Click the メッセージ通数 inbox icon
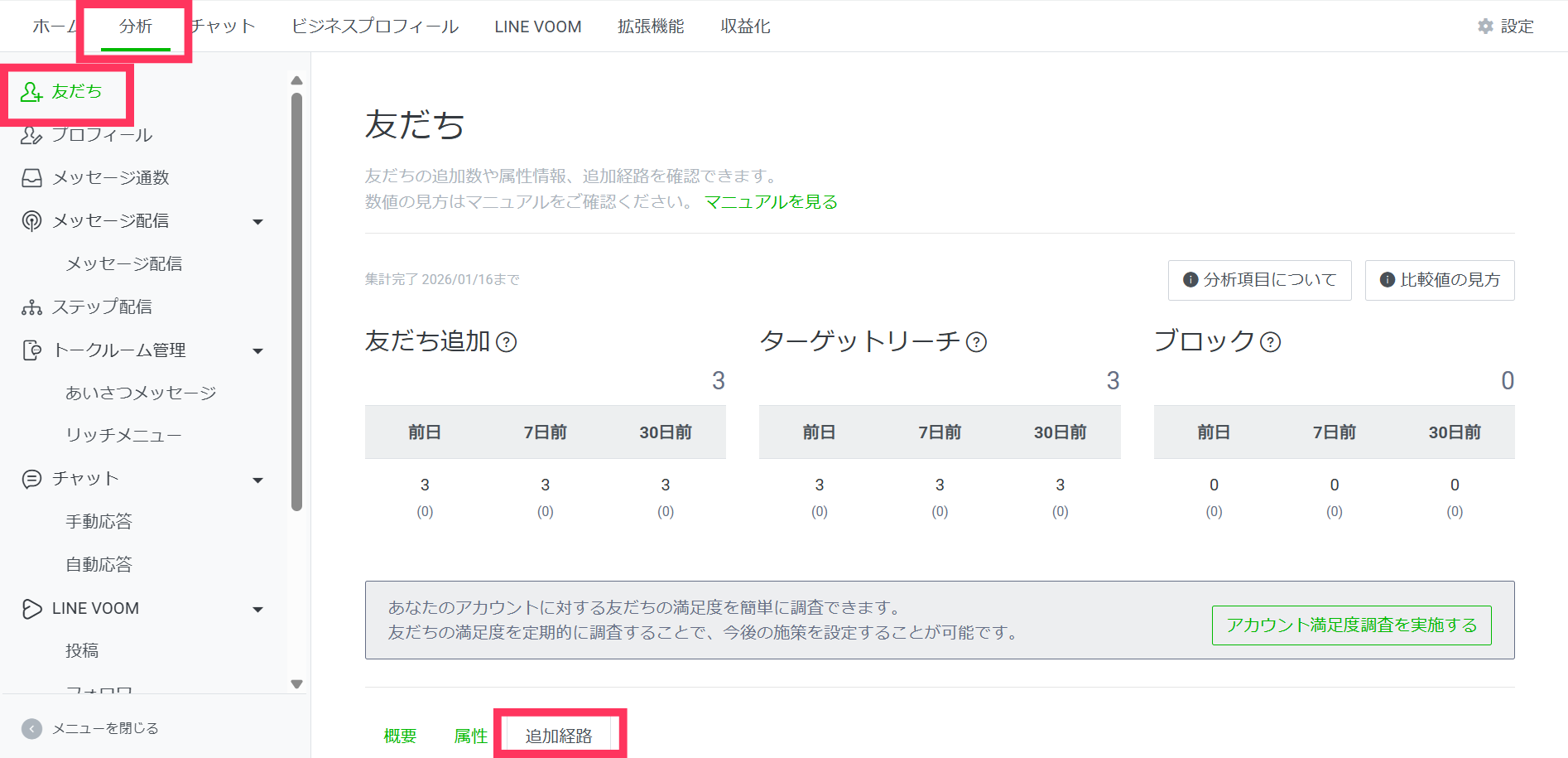The width and height of the screenshot is (1568, 758). point(31,178)
